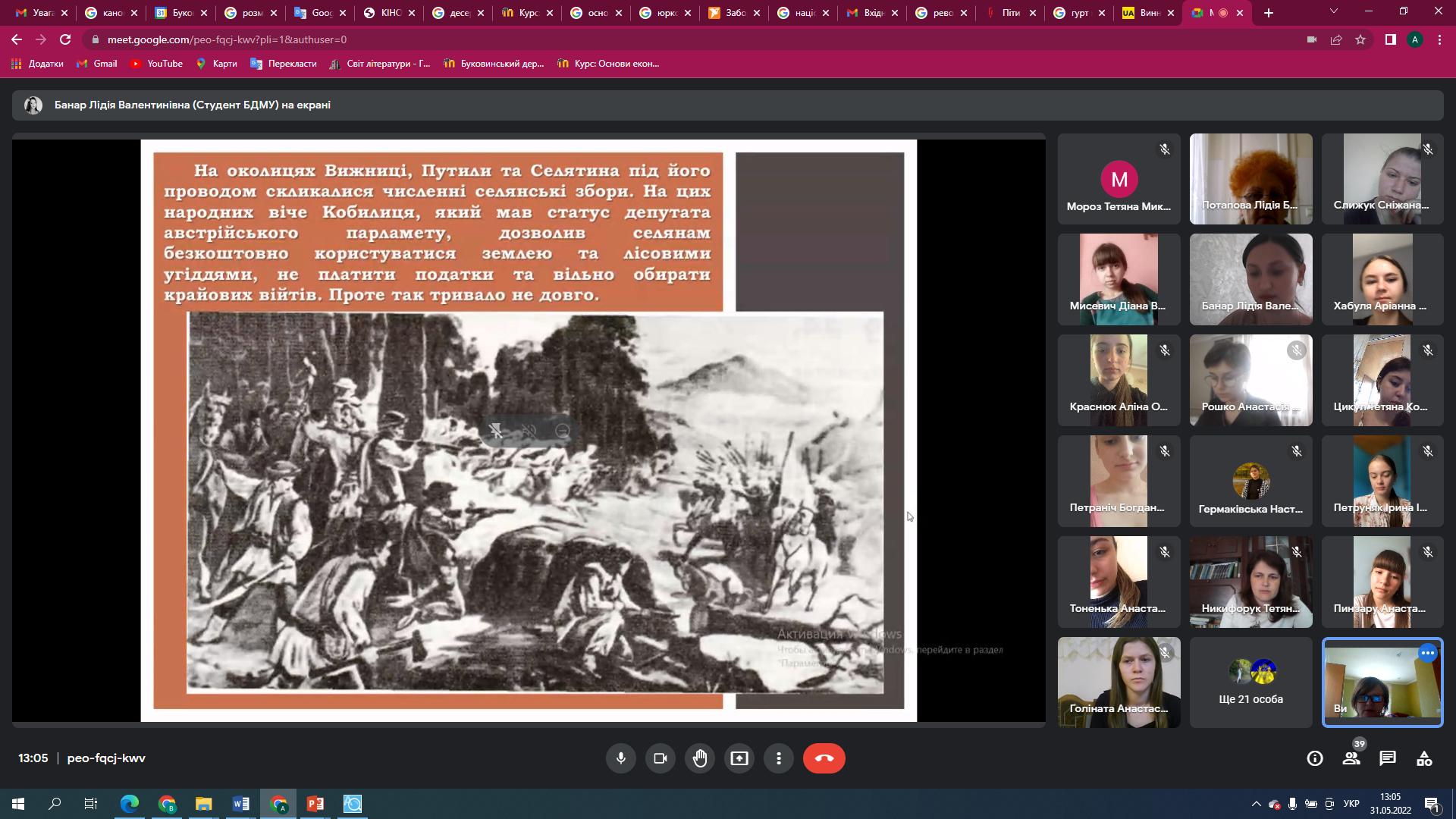The image size is (1456, 819).
Task: Open the chat panel icon
Action: tap(1388, 758)
